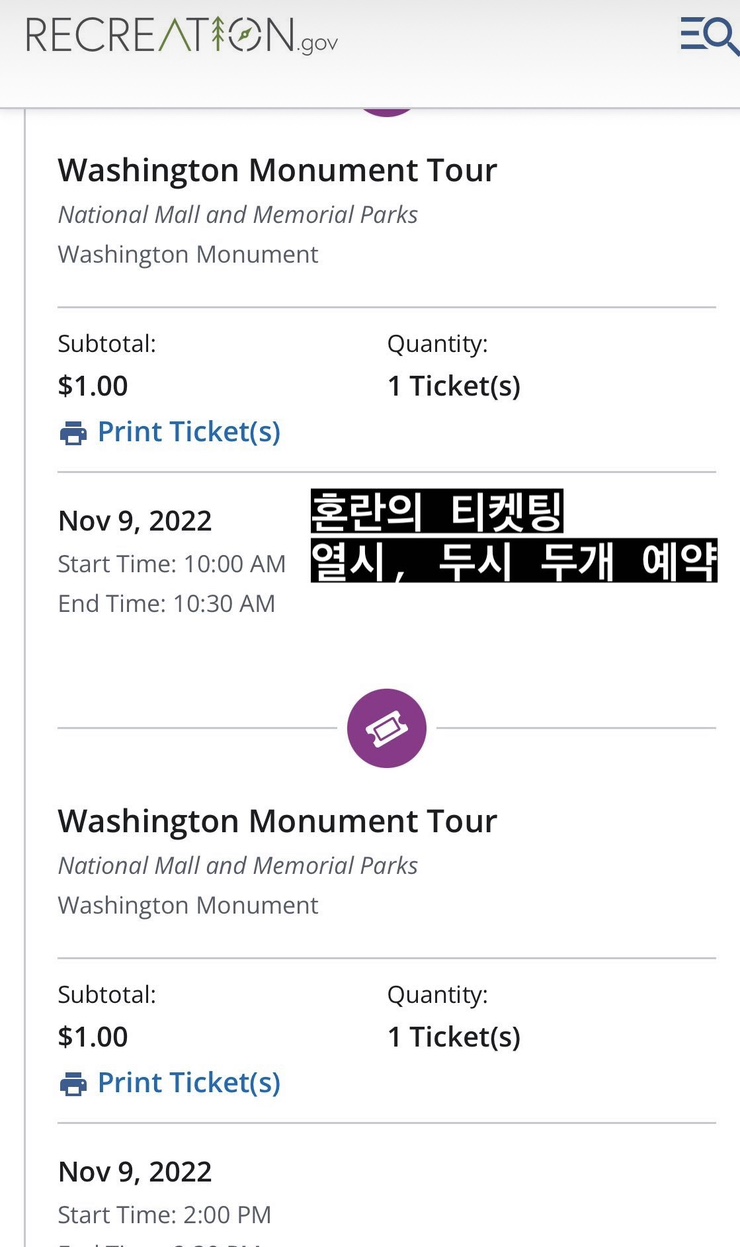The image size is (740, 1247).
Task: Click the Washington Monument location under second tour
Action: pos(188,905)
